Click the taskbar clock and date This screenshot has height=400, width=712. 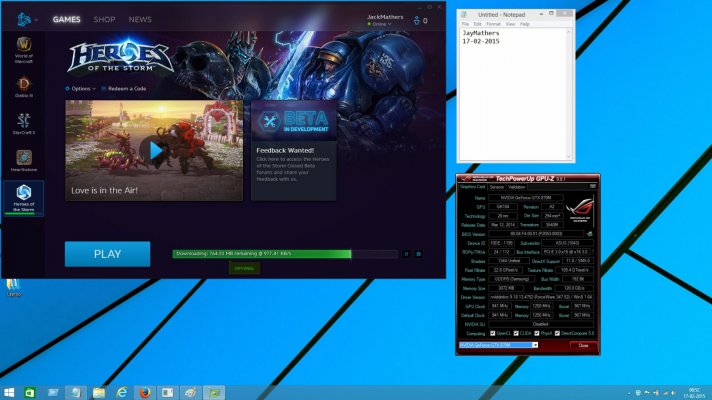(694, 393)
